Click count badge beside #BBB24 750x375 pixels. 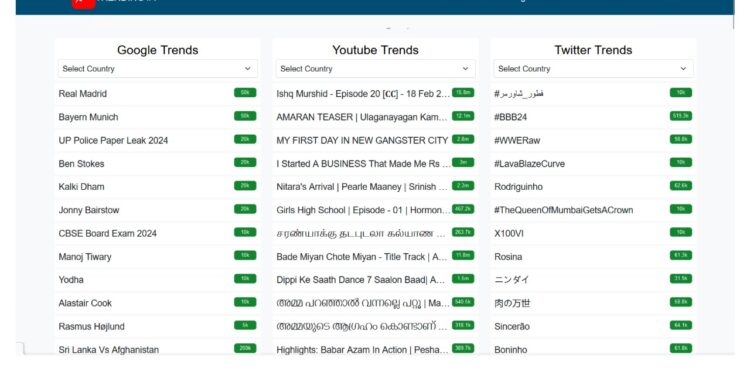(x=681, y=116)
